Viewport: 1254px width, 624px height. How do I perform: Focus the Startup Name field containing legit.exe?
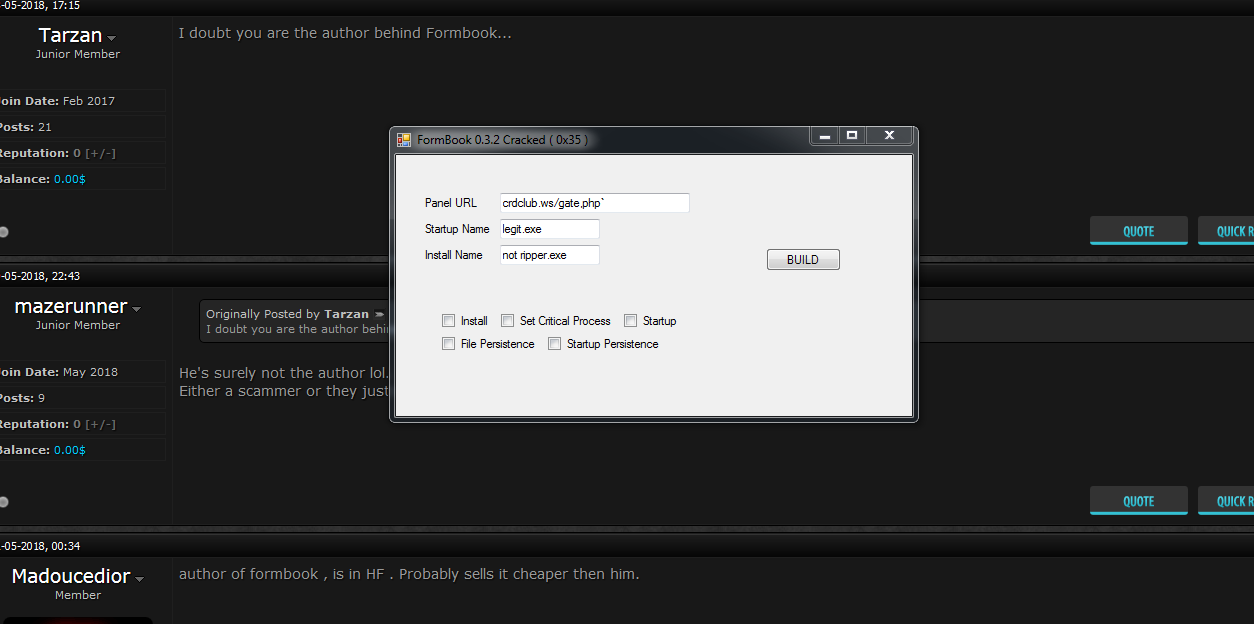click(550, 229)
